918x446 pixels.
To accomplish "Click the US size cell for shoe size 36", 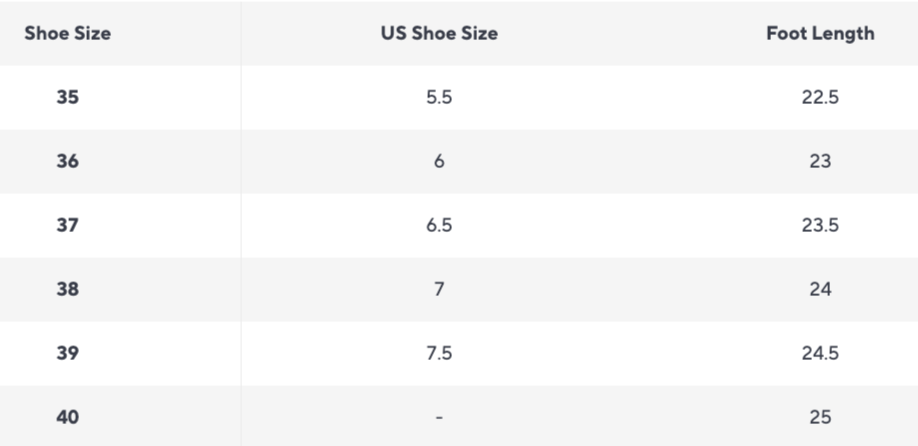I will [x=439, y=161].
